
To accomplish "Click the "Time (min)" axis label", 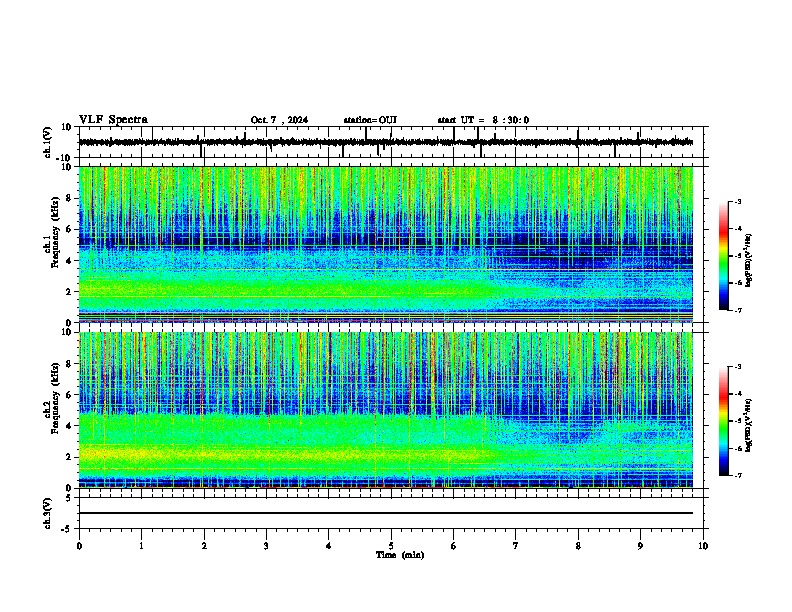I will (400, 555).
